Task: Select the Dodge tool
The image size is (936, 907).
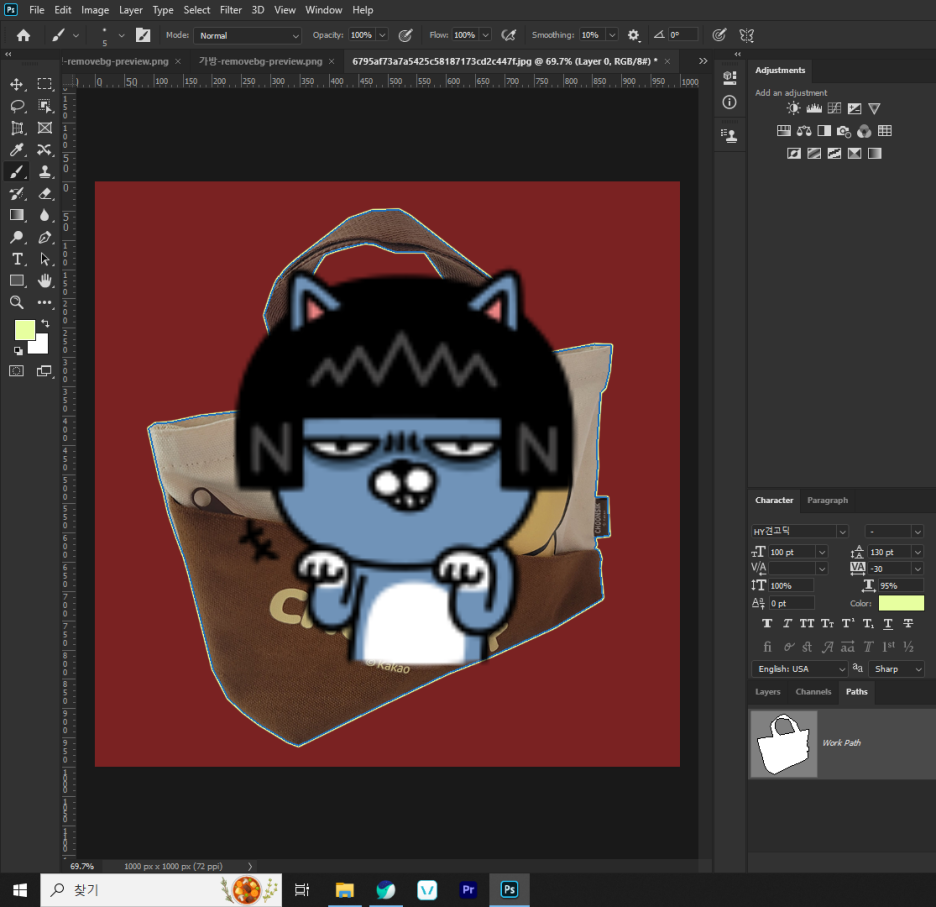Action: coord(17,238)
